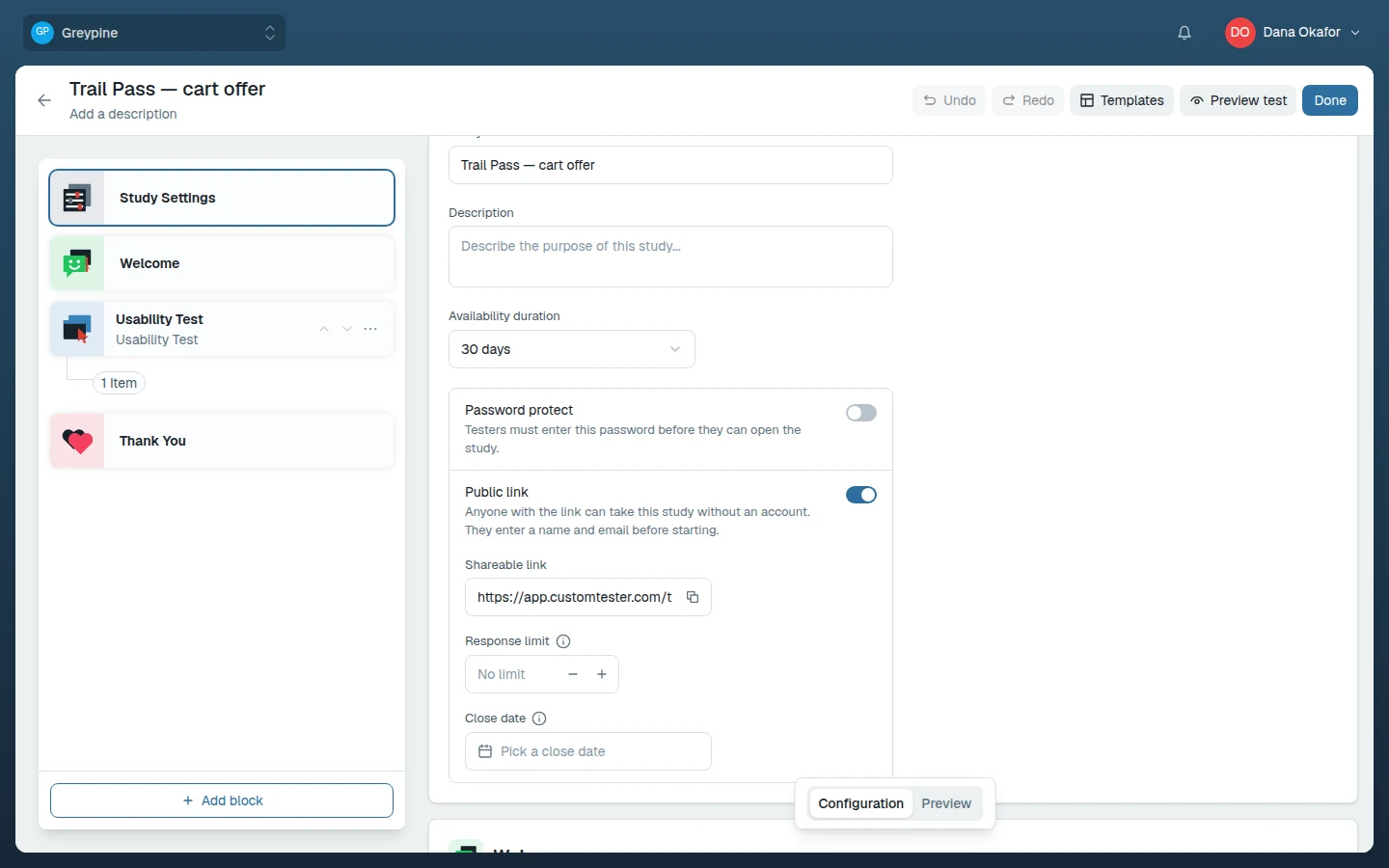
Task: Click the Add block button
Action: [222, 800]
